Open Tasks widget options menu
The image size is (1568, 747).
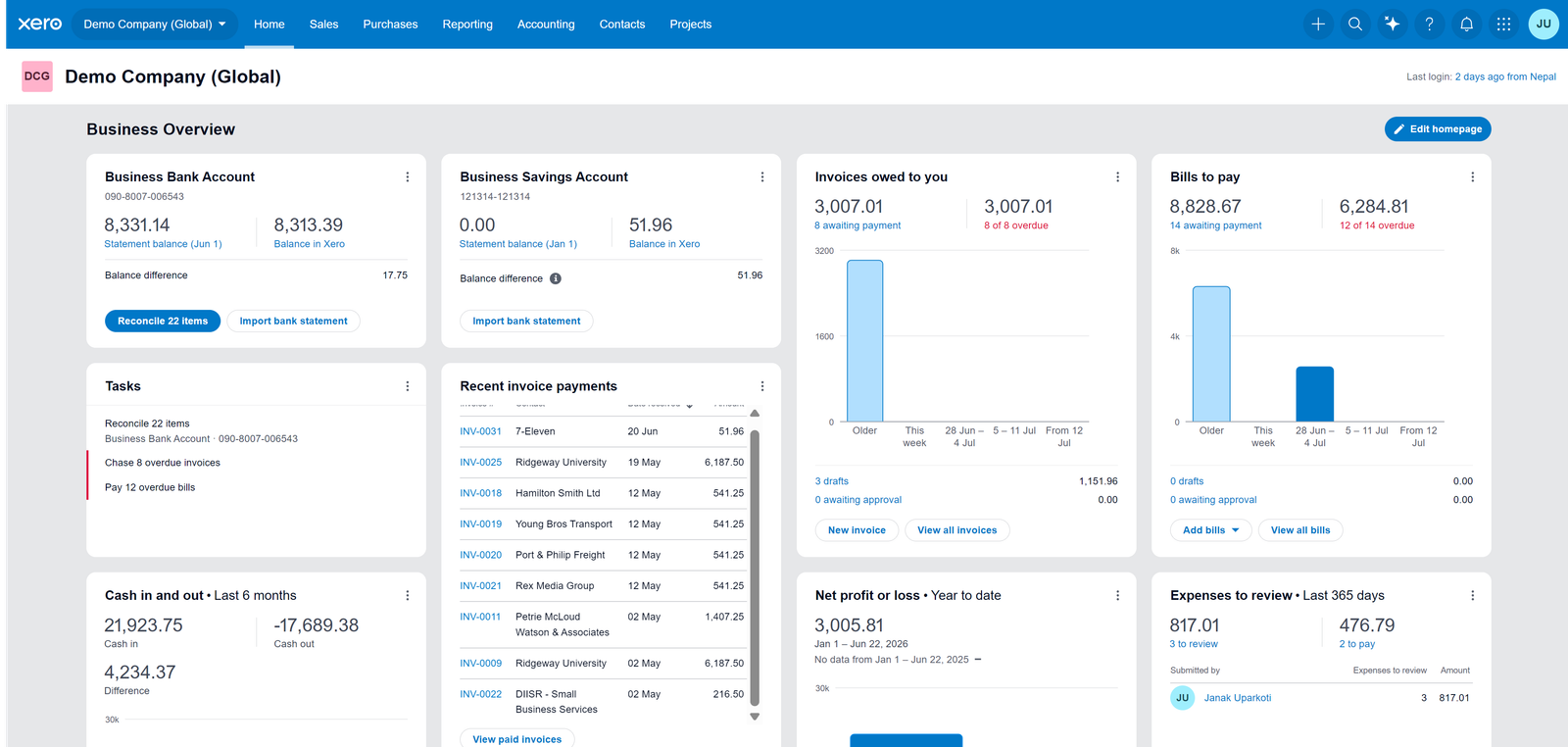click(x=408, y=386)
